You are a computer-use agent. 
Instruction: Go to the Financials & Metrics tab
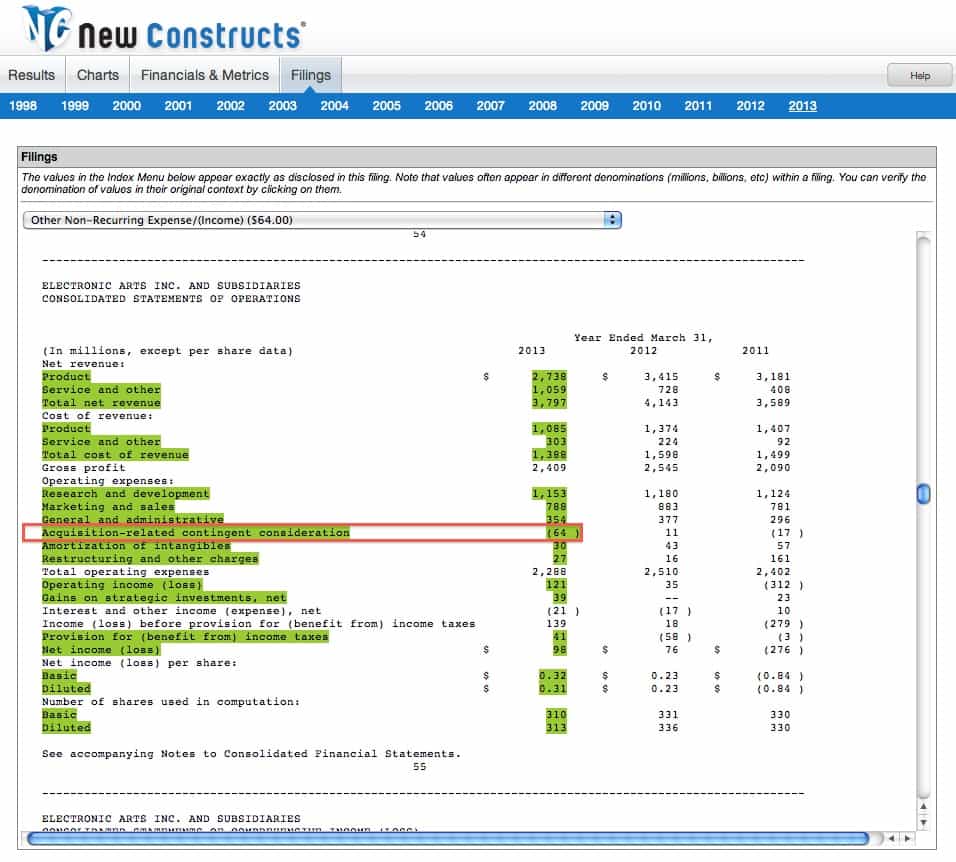pos(205,75)
